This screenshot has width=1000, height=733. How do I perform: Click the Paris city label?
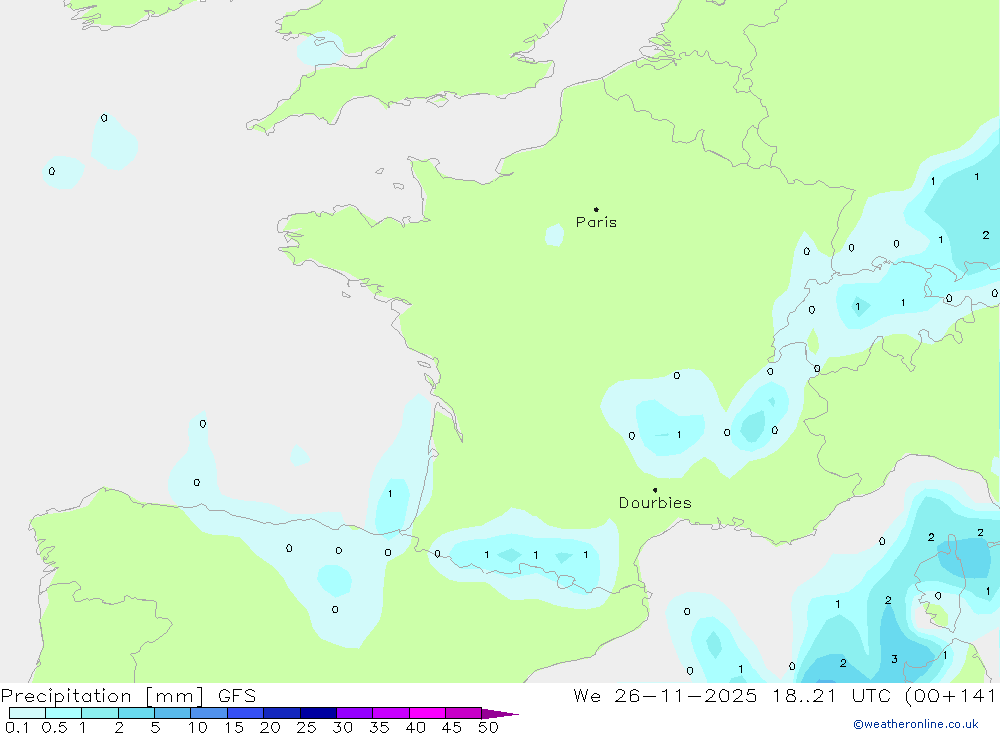(x=596, y=222)
